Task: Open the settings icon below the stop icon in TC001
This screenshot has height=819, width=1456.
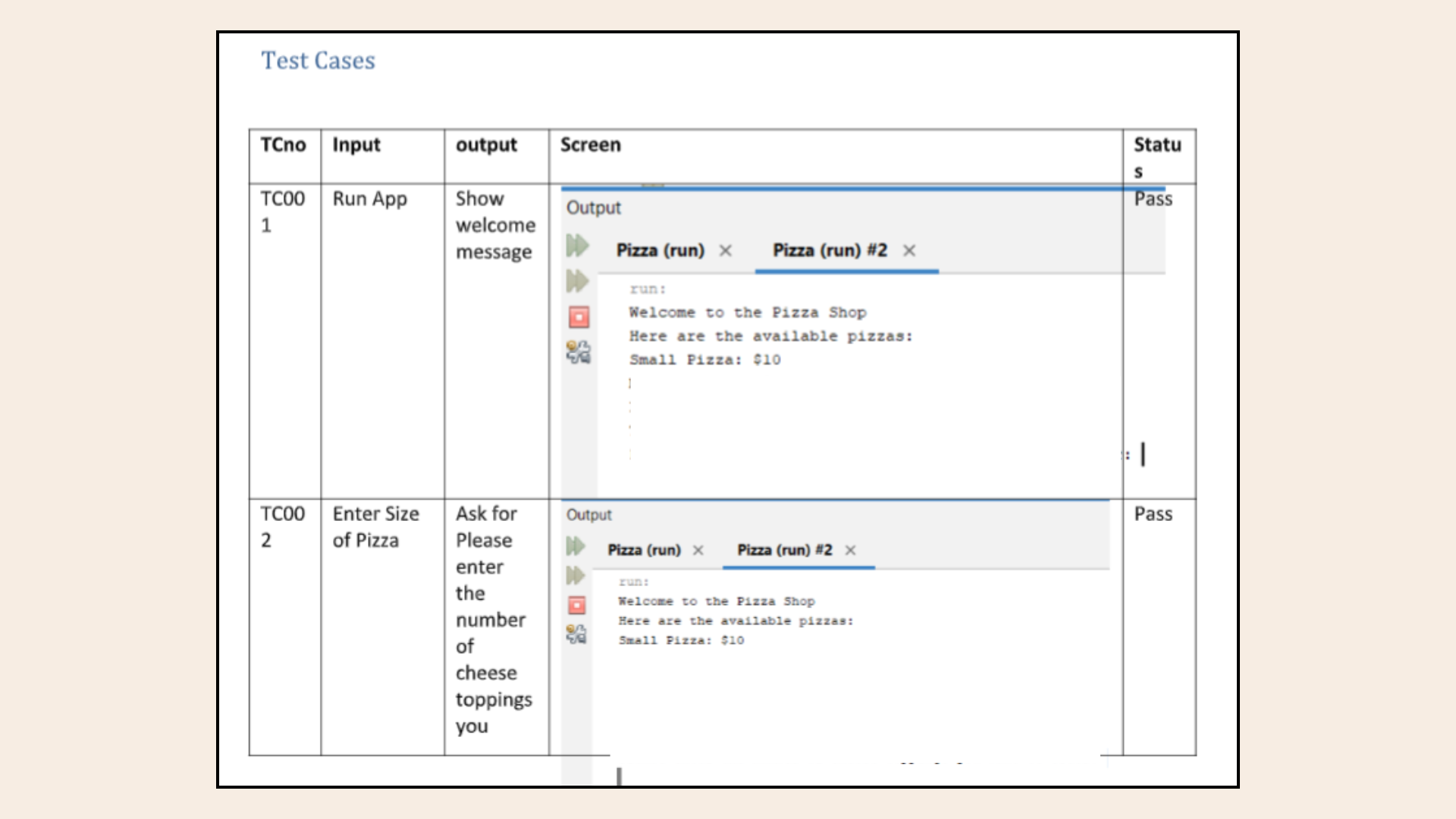Action: (579, 353)
